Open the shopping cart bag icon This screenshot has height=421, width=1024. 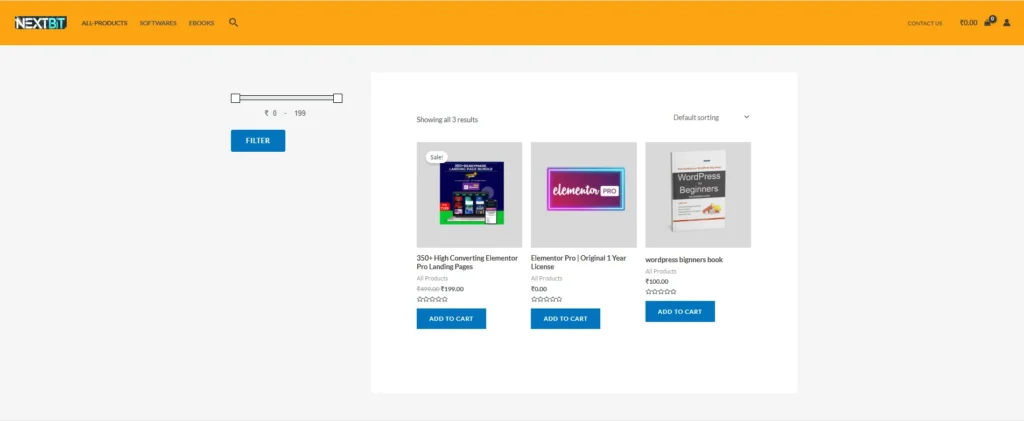point(988,23)
